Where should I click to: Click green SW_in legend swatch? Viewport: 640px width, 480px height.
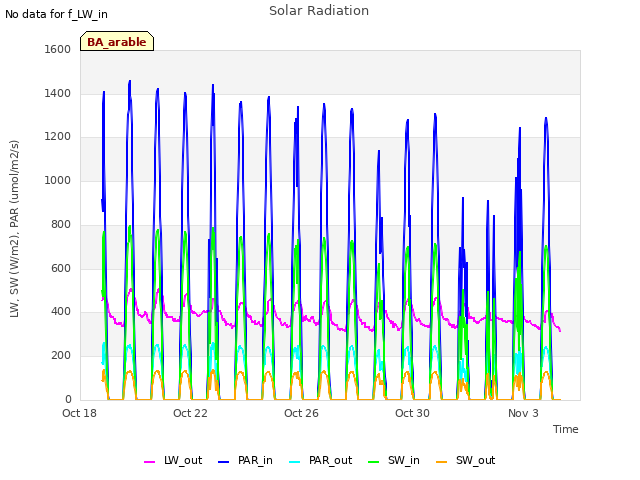click(373, 462)
